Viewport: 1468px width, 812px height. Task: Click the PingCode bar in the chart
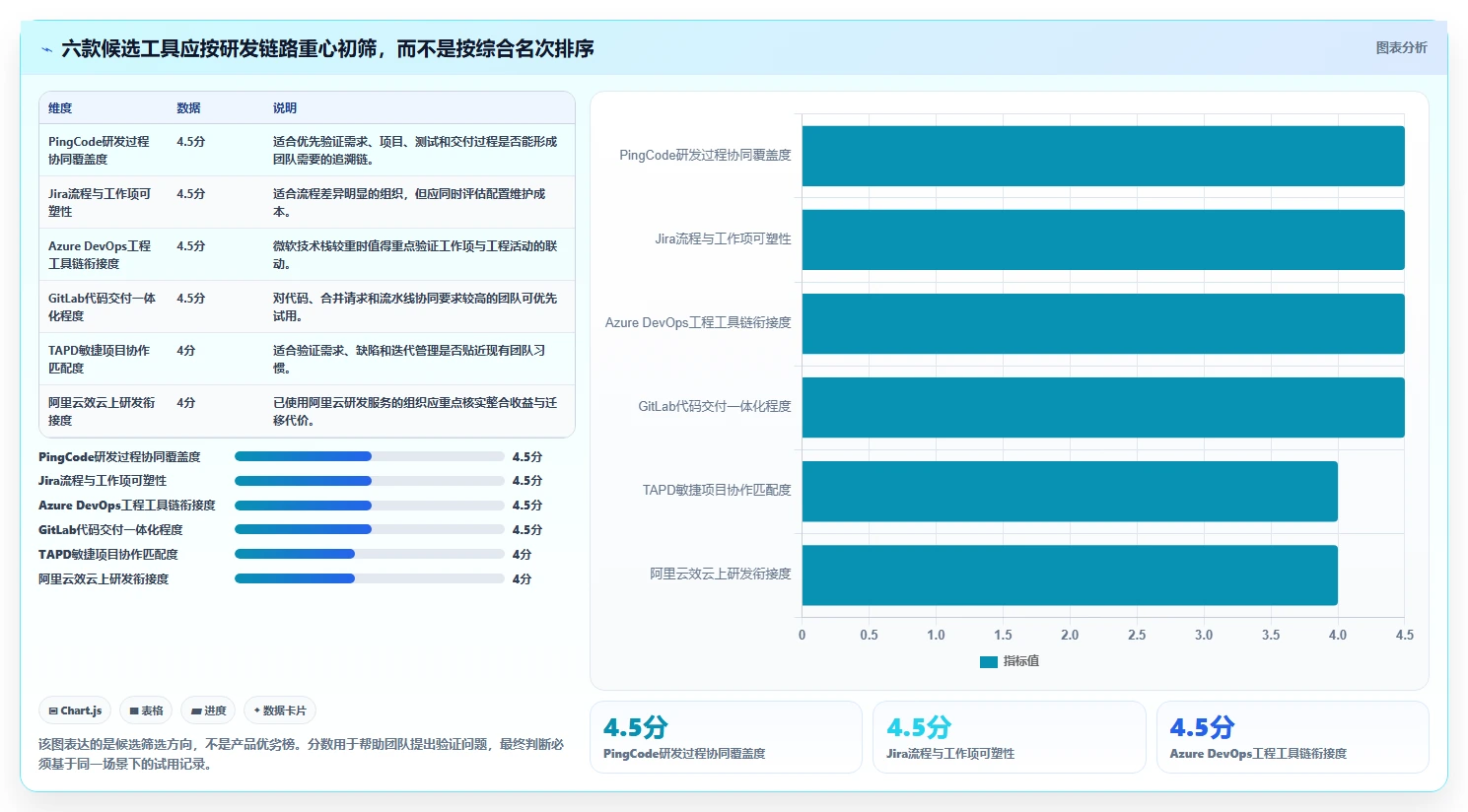[1103, 156]
